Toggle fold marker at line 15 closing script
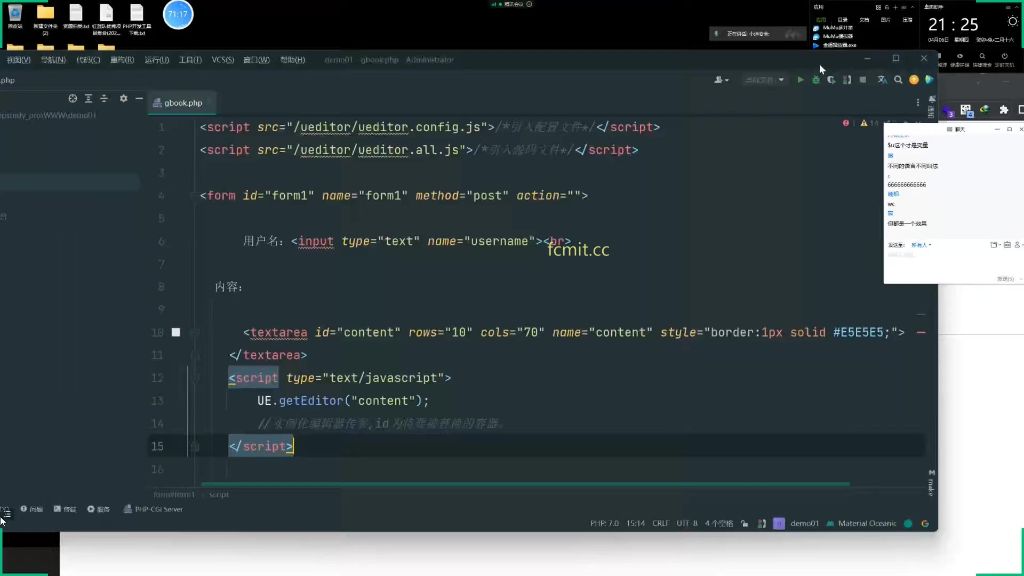This screenshot has width=1024, height=576. tap(195, 447)
